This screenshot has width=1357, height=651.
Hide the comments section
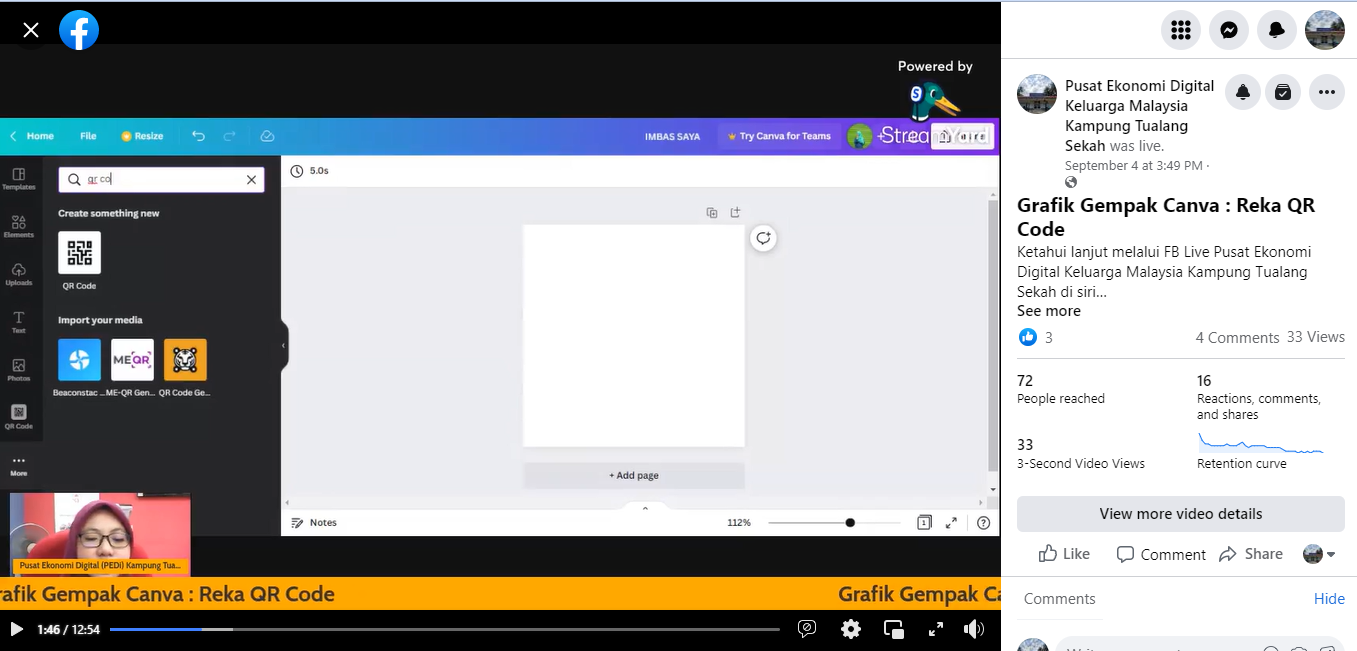click(x=1329, y=599)
